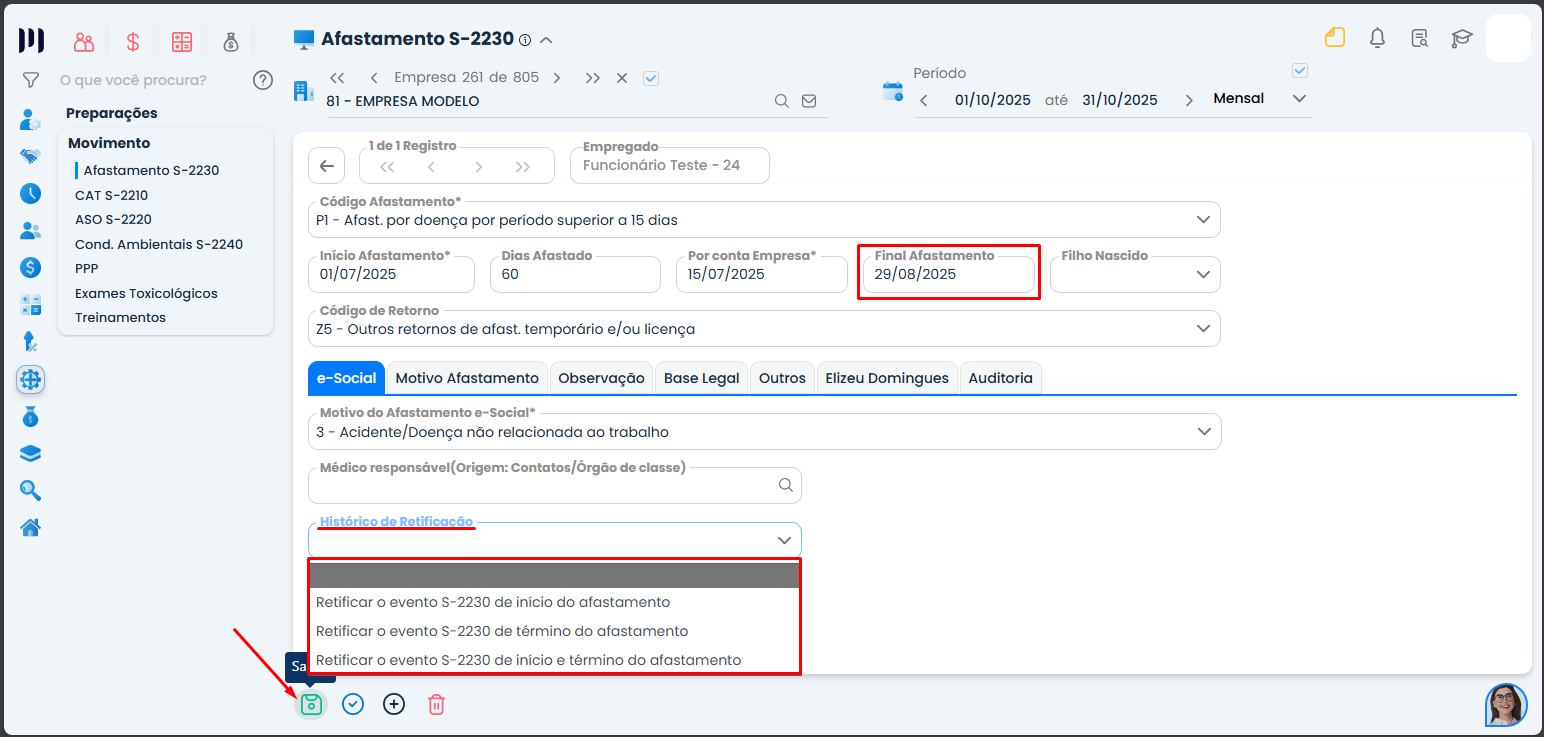Open the person with gear sidebar icon
The image size is (1544, 737).
coord(31,120)
